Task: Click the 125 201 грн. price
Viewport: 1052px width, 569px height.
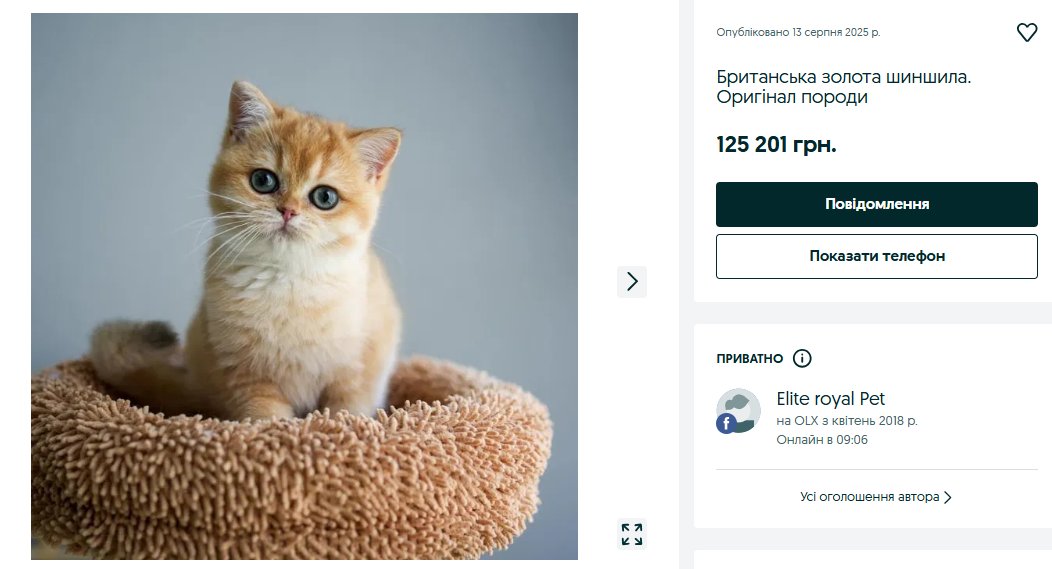Action: pos(776,145)
